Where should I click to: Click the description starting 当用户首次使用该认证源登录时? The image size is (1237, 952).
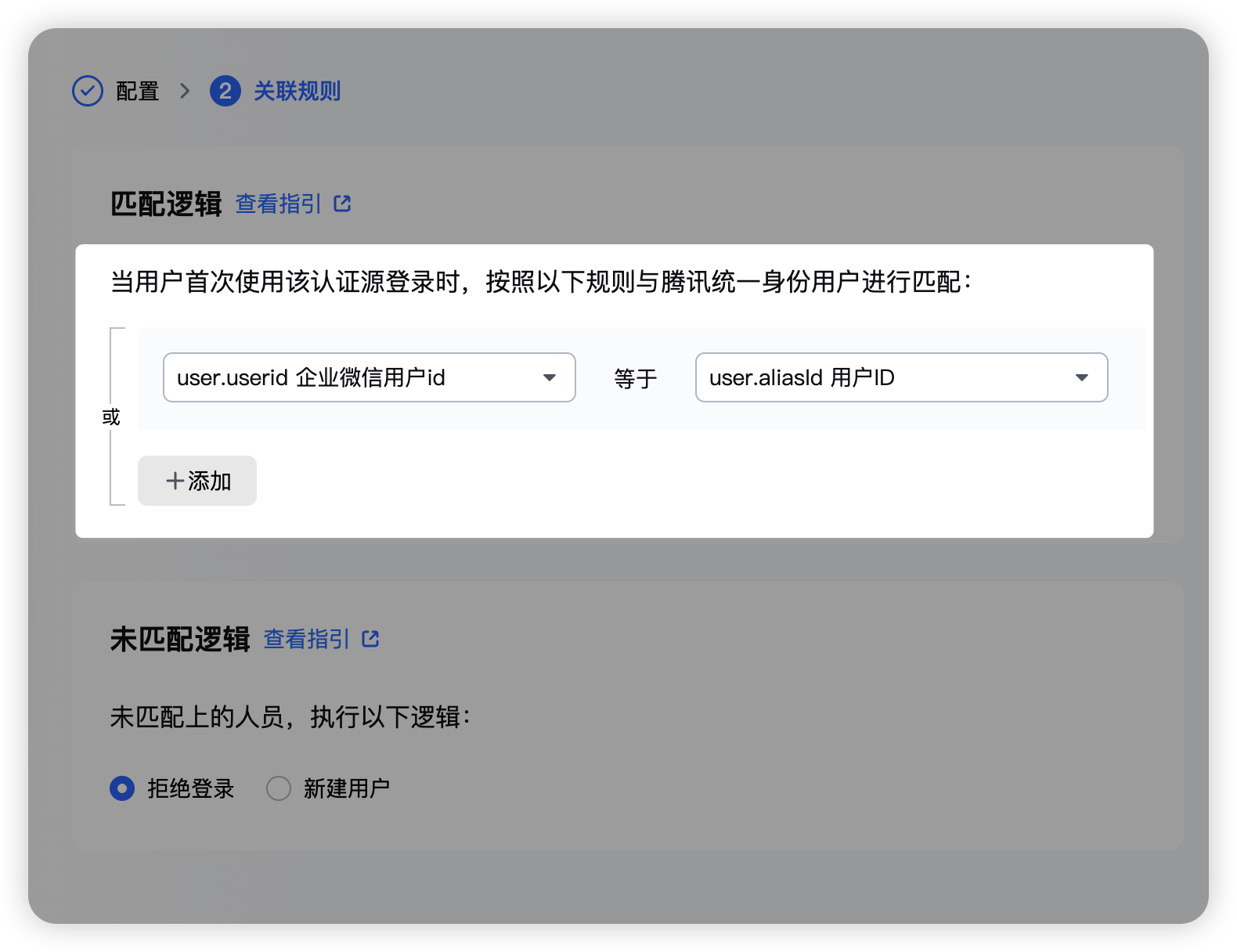pos(540,282)
